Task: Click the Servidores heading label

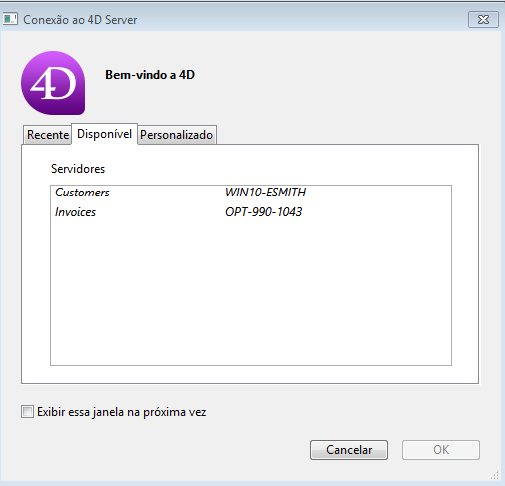Action: pyautogui.click(x=78, y=169)
